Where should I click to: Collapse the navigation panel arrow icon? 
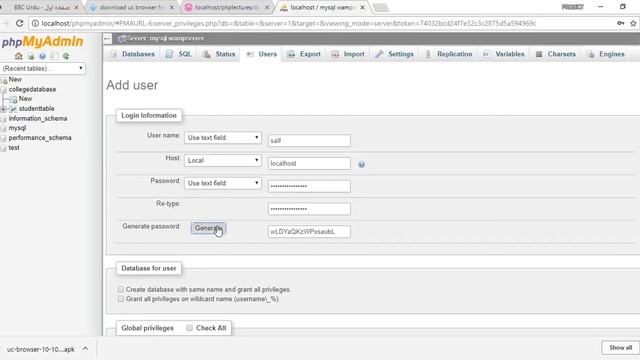tap(107, 38)
